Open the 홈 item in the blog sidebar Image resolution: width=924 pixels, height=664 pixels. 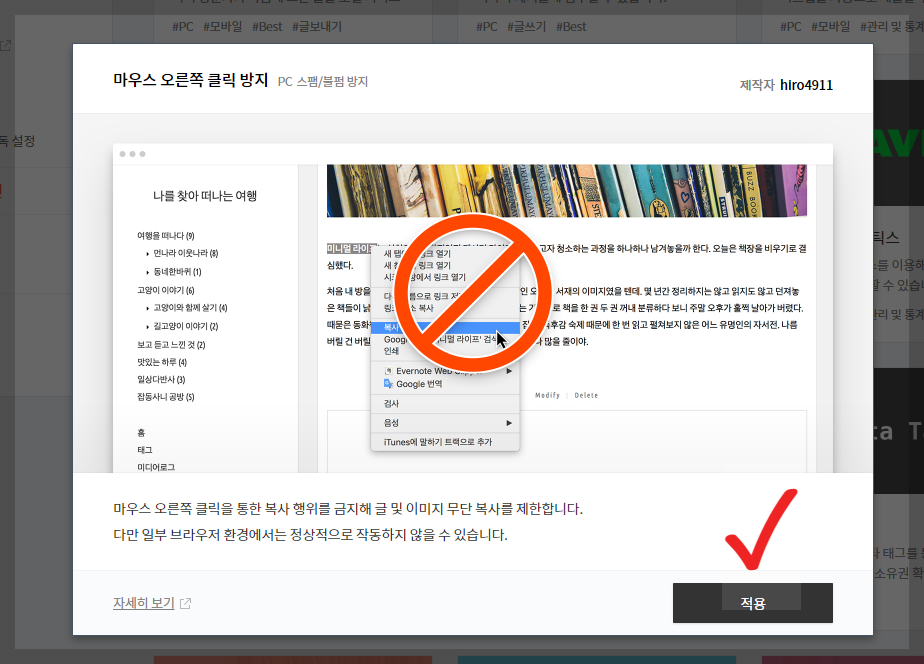(x=141, y=431)
